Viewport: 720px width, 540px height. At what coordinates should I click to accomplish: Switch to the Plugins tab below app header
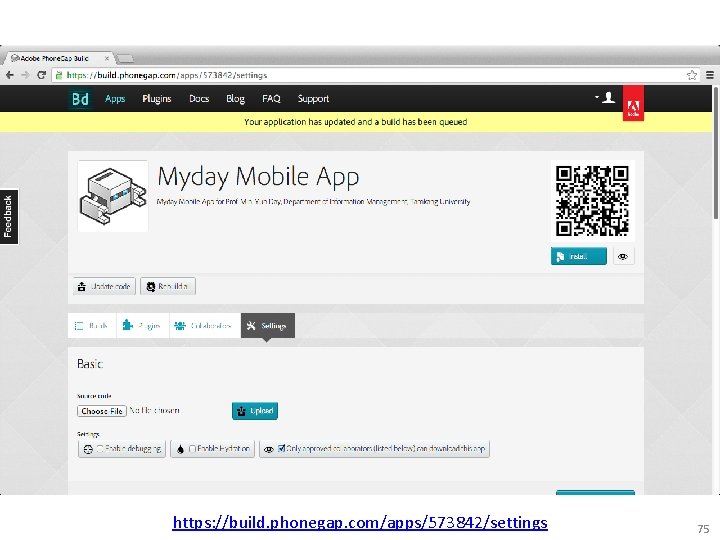tap(142, 326)
